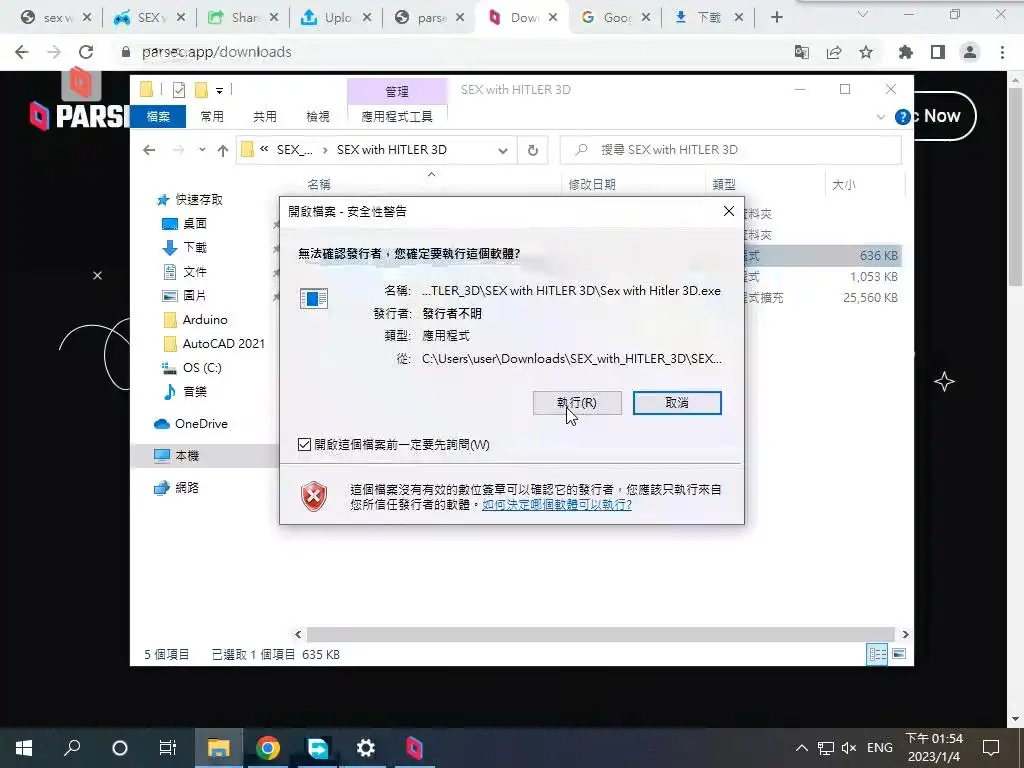Sort by 名稱 column header
The image size is (1024, 768).
319,185
